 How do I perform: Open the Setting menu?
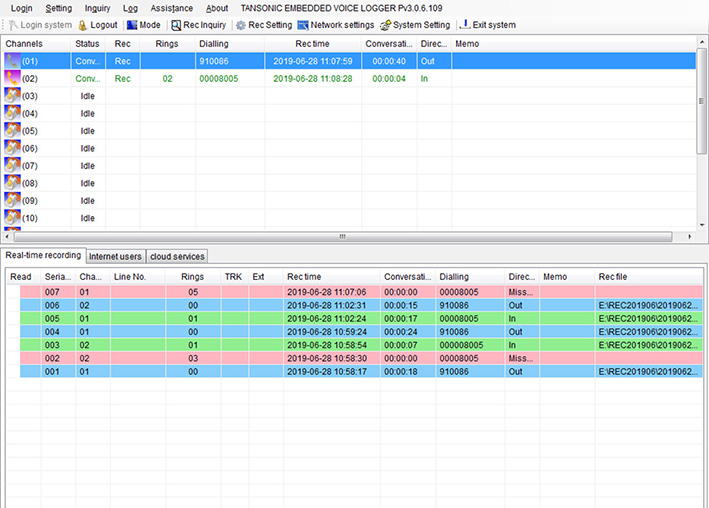58,8
